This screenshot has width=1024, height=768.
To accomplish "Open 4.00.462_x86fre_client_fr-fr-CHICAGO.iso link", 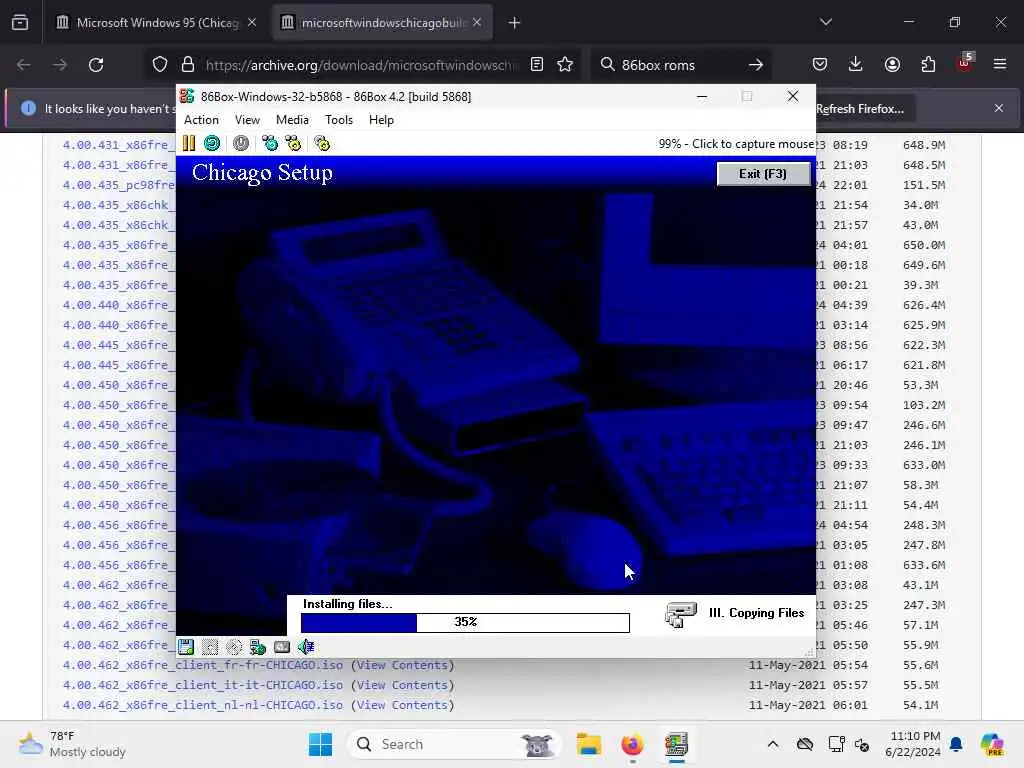I will tap(202, 665).
